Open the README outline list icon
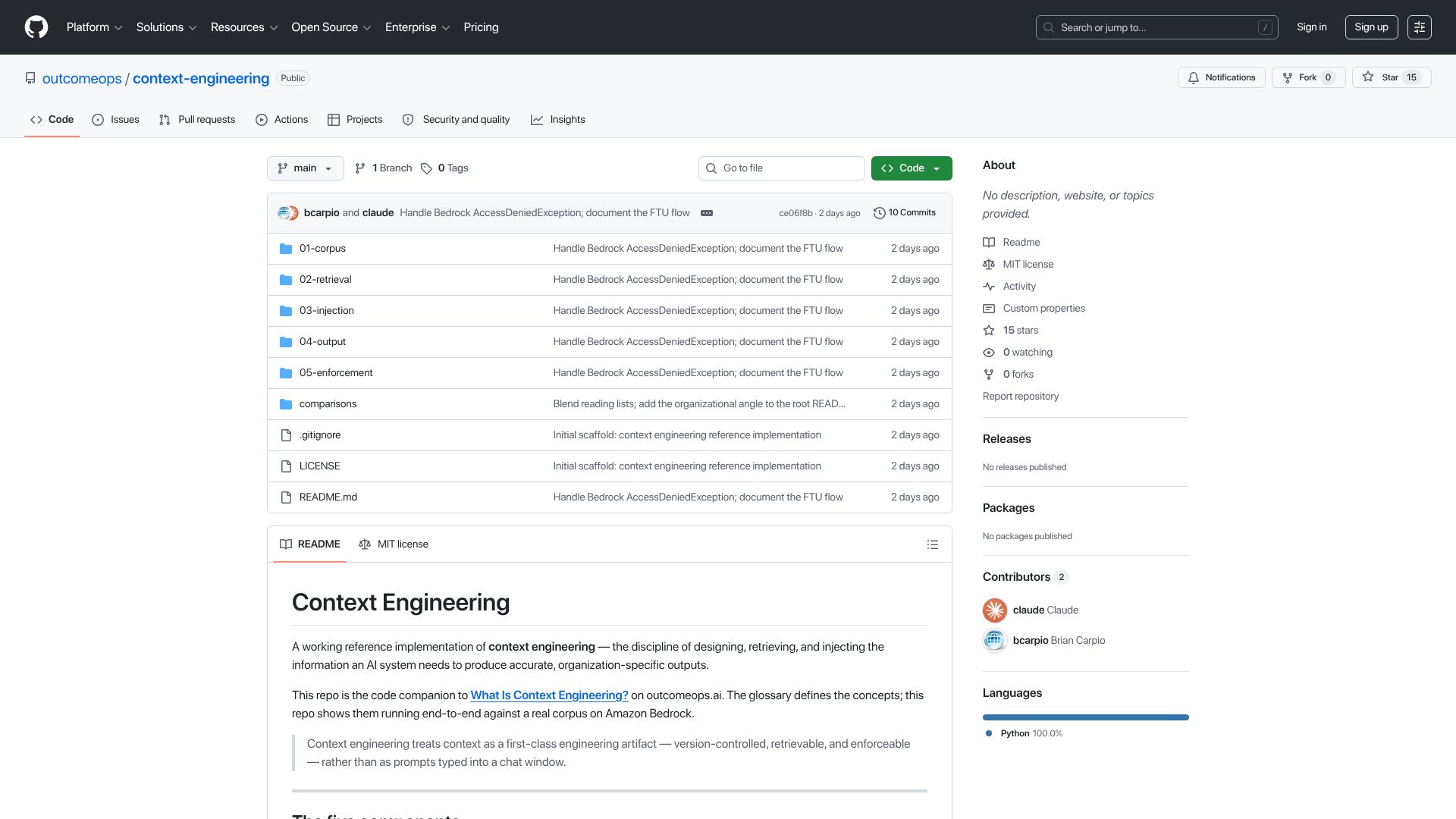The width and height of the screenshot is (1456, 819). 933,544
